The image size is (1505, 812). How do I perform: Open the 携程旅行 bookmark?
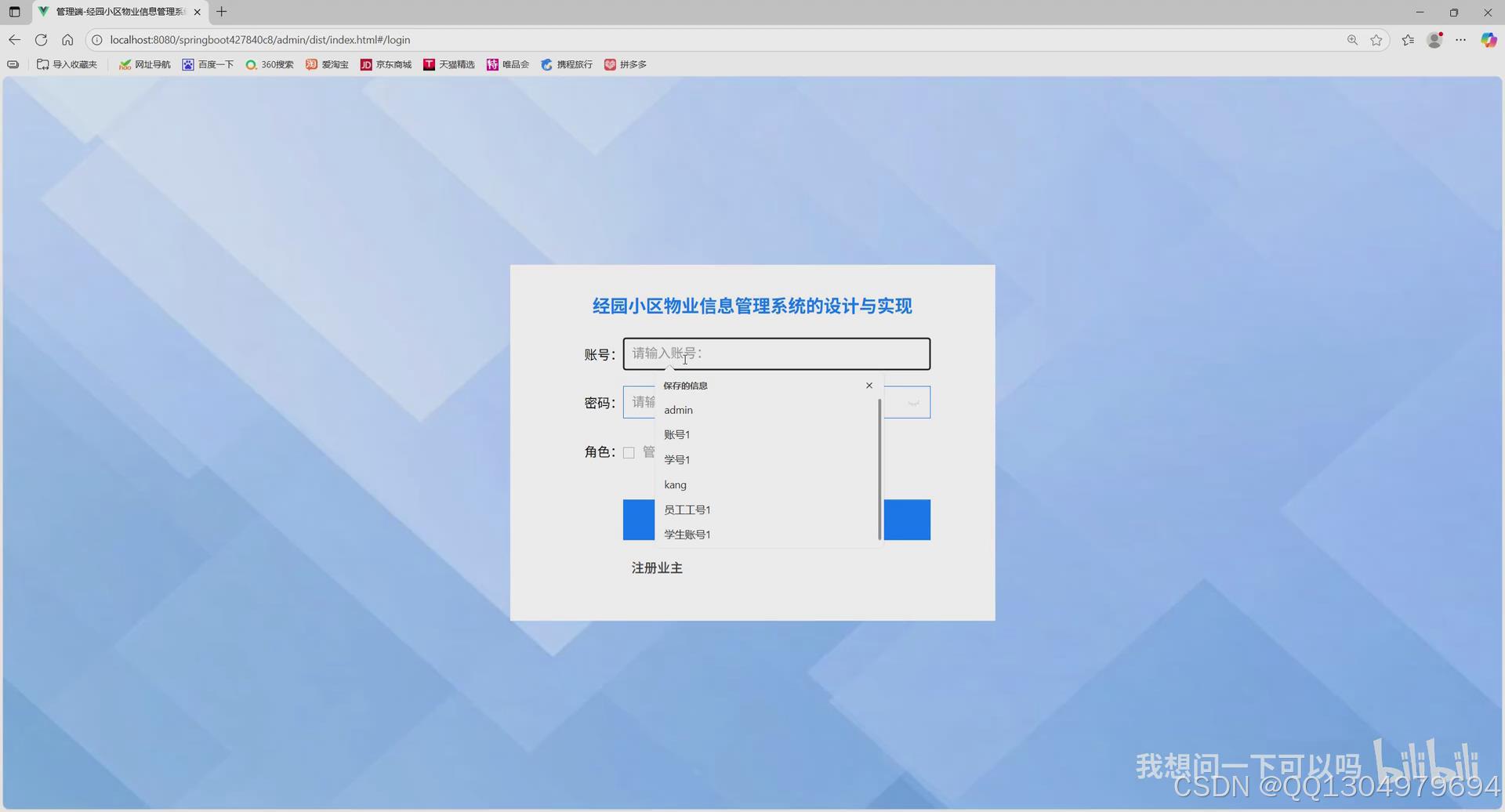point(567,65)
